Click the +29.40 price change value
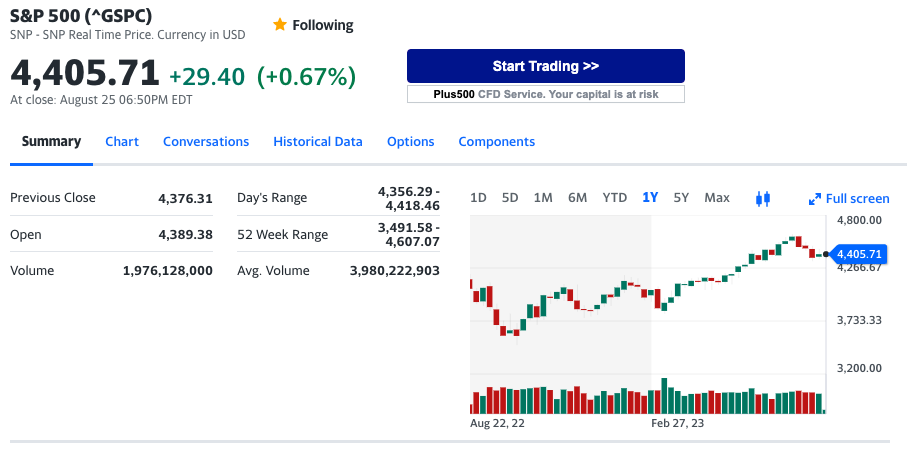Screen dimensions: 907x451 click(207, 76)
